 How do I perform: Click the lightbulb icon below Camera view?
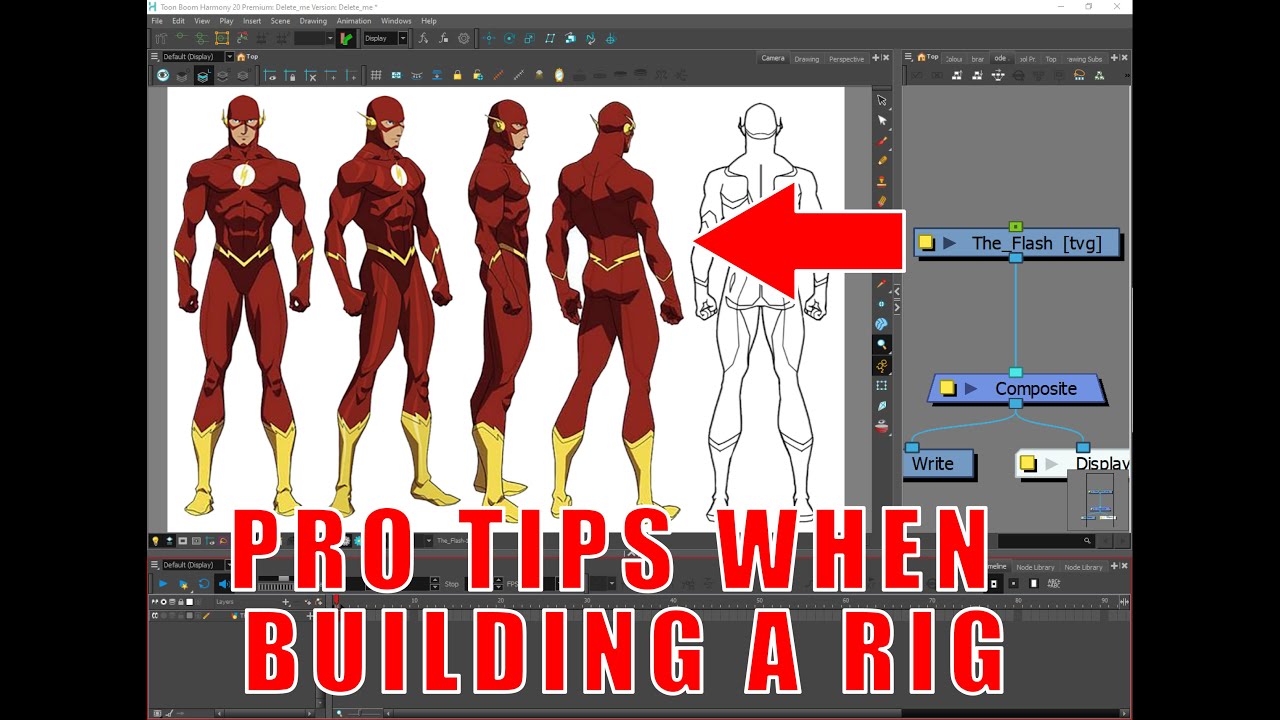[155, 541]
